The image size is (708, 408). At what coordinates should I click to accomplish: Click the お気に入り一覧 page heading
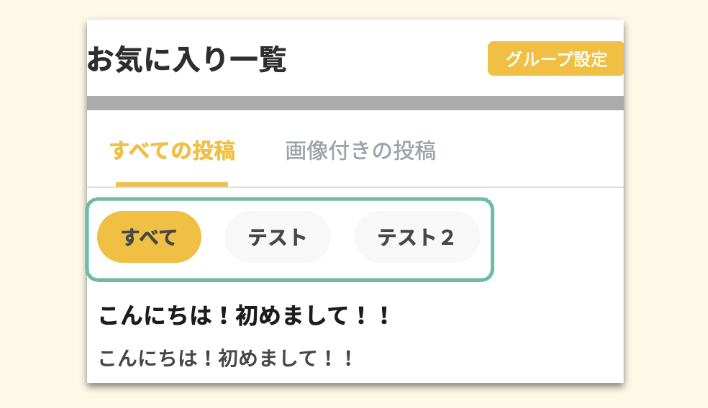(x=187, y=60)
